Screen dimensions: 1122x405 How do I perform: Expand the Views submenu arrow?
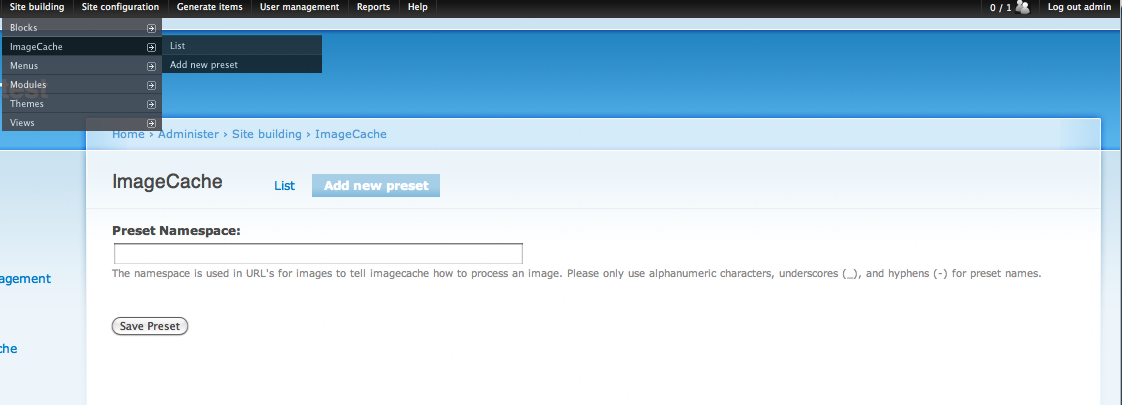151,123
